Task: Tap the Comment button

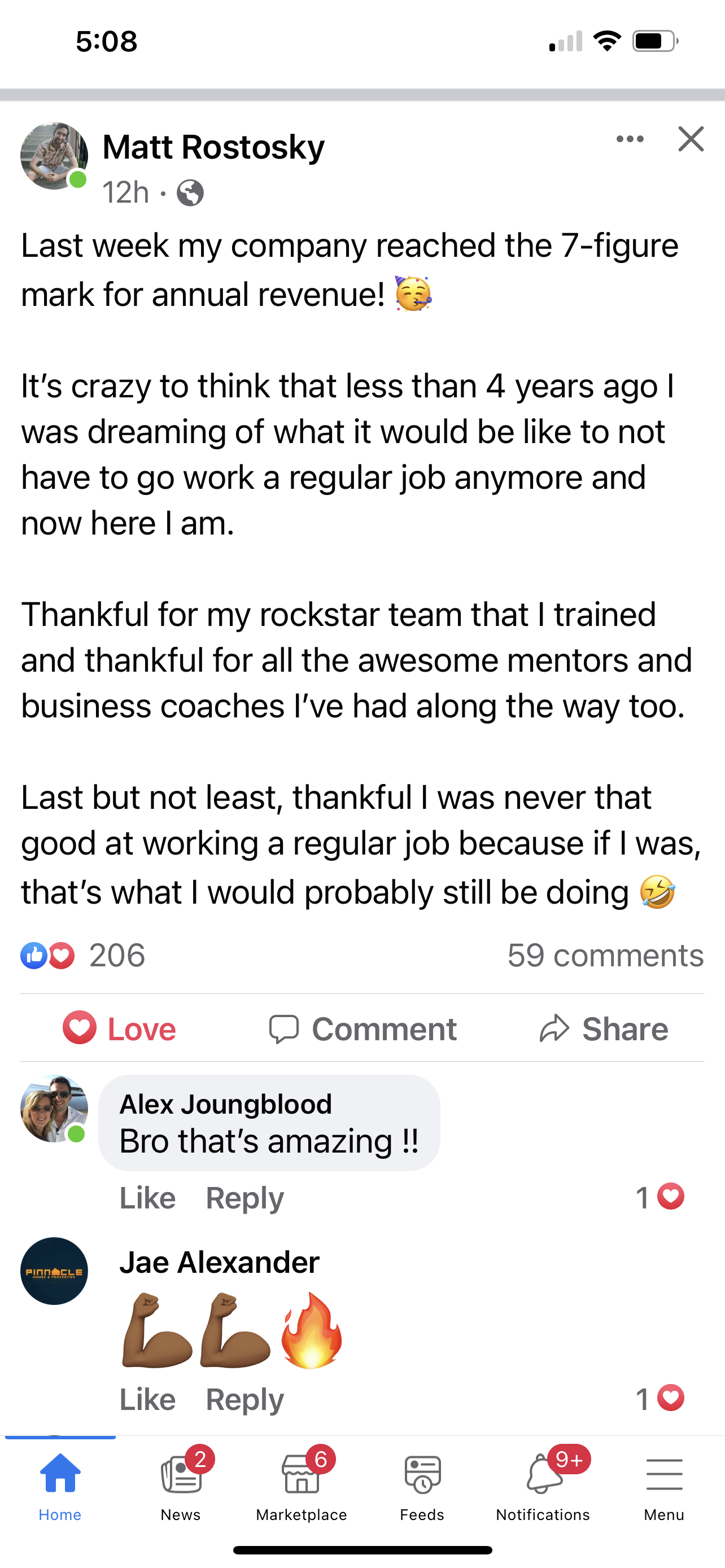Action: (x=363, y=1029)
